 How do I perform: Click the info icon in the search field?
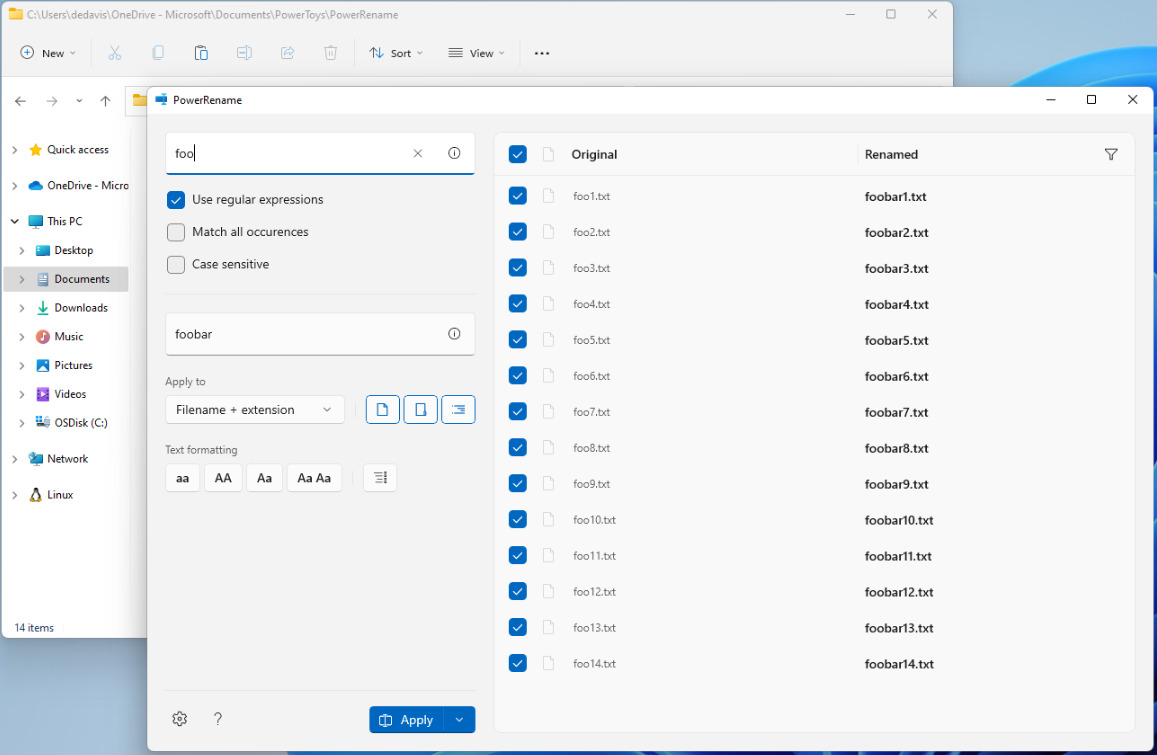click(454, 153)
